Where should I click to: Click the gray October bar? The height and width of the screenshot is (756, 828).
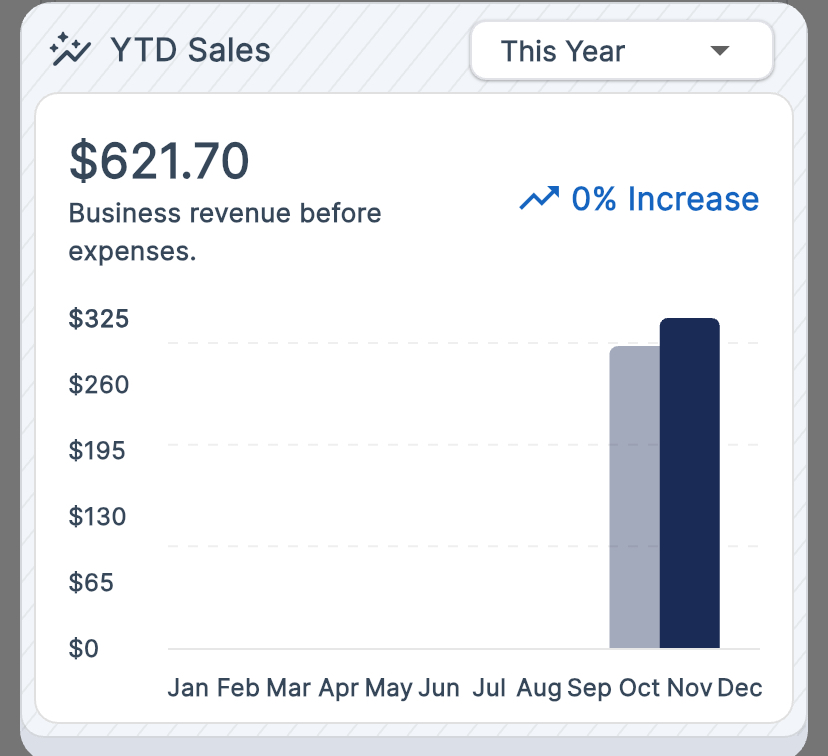click(x=634, y=497)
